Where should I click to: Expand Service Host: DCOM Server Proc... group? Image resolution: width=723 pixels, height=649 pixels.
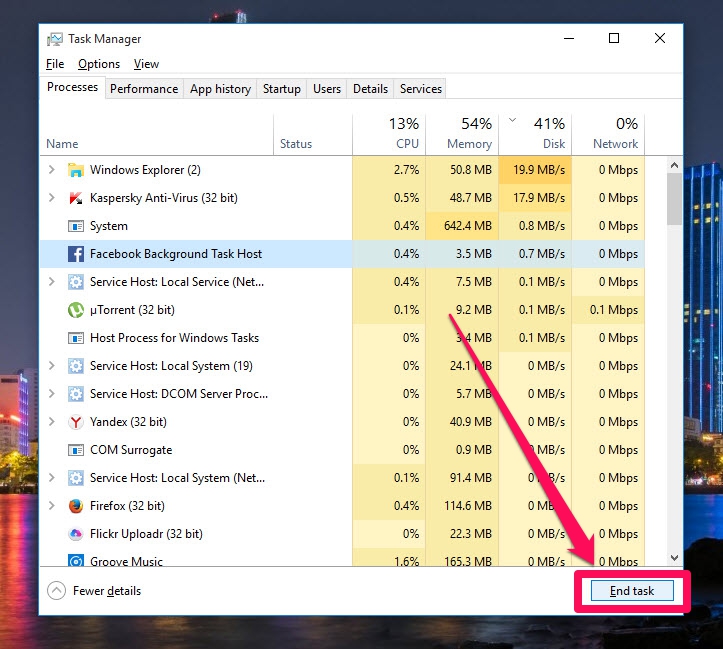coord(52,394)
